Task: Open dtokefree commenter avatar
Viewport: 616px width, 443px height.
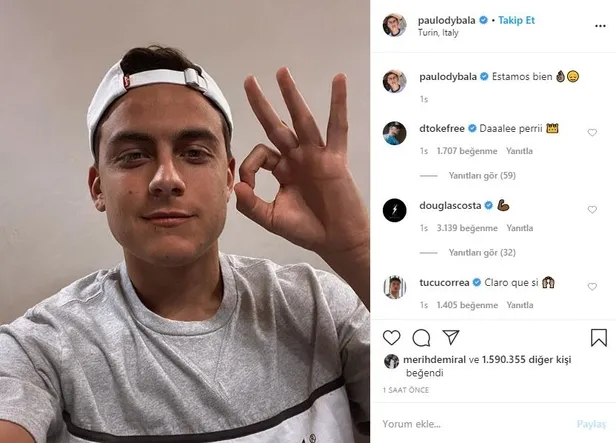Action: pos(394,134)
